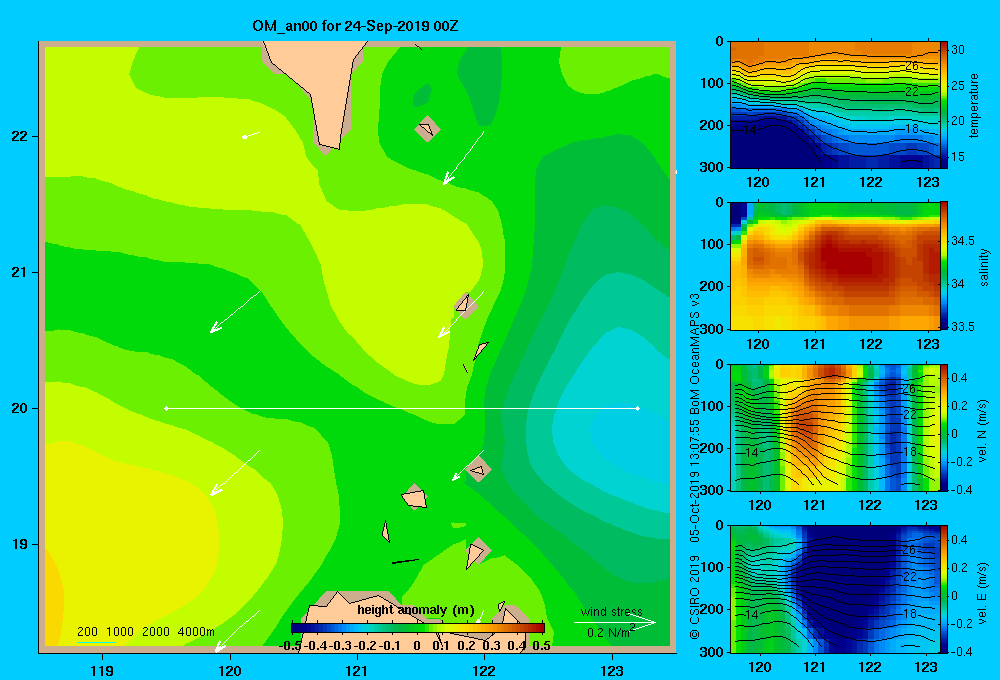Open the salinity depth section plot
The height and width of the screenshot is (680, 1000).
point(835,266)
